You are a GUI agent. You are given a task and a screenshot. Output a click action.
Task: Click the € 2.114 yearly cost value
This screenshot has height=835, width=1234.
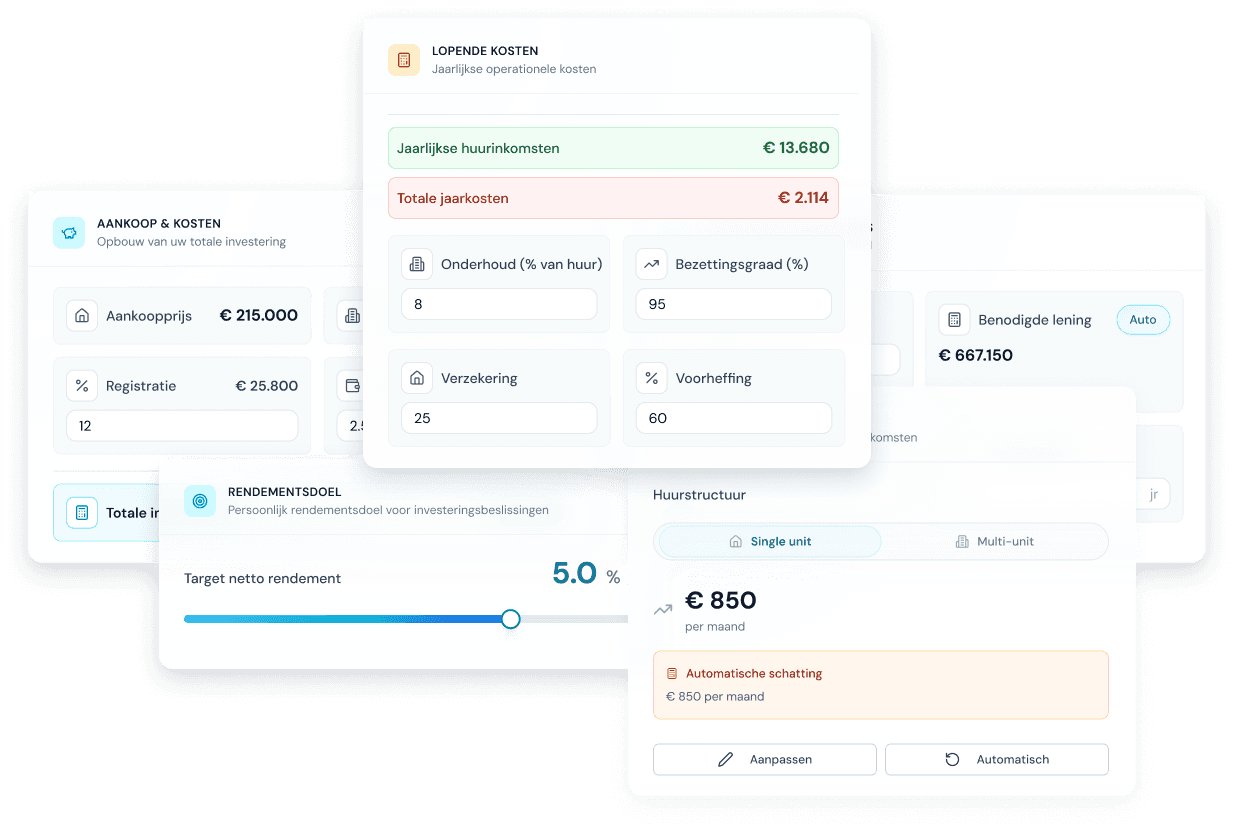click(804, 198)
